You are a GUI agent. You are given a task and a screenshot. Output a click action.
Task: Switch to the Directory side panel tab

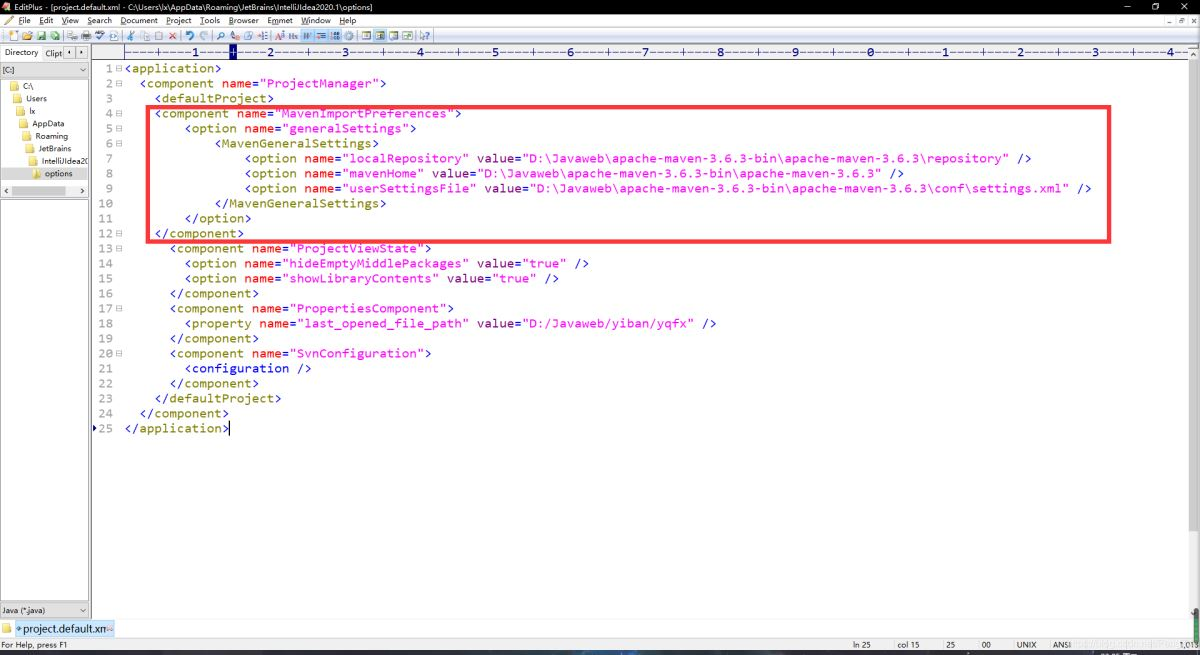(21, 52)
